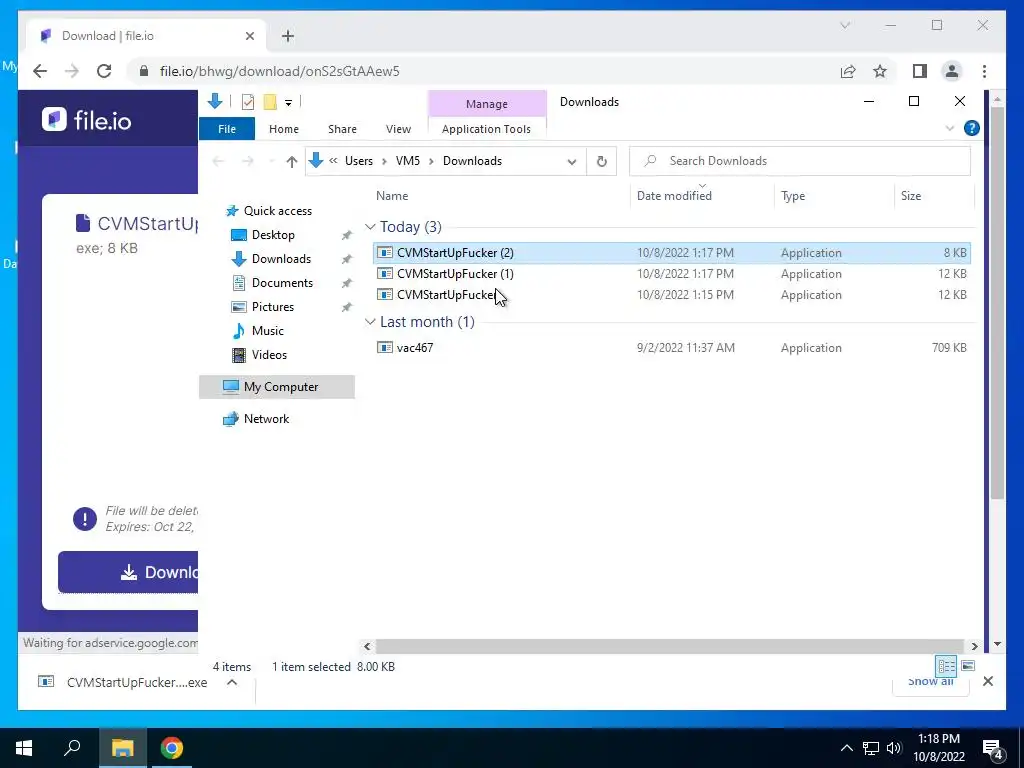
Task: Switch to Details view icon
Action: tap(946, 666)
